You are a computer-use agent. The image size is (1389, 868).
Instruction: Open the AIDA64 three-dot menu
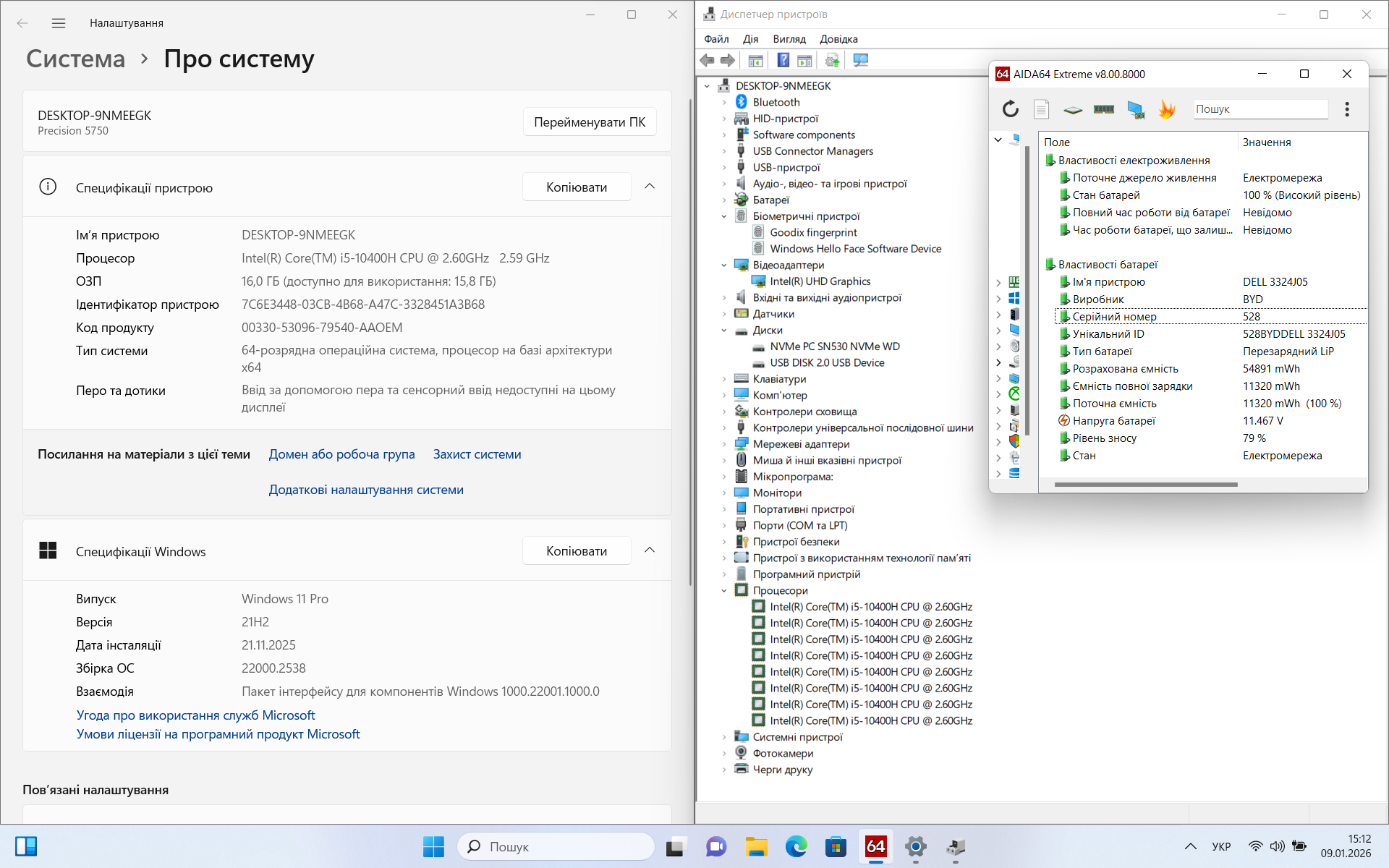[x=1346, y=109]
